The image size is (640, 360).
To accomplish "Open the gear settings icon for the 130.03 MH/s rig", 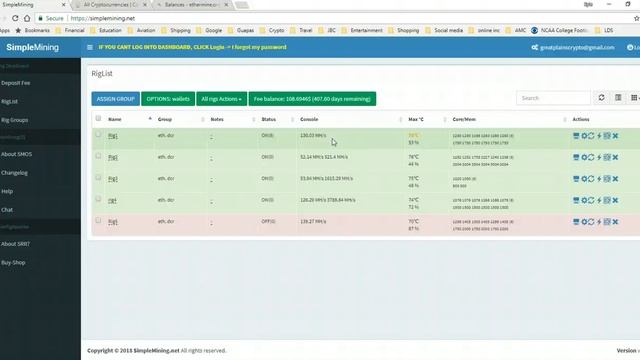I will coord(584,136).
